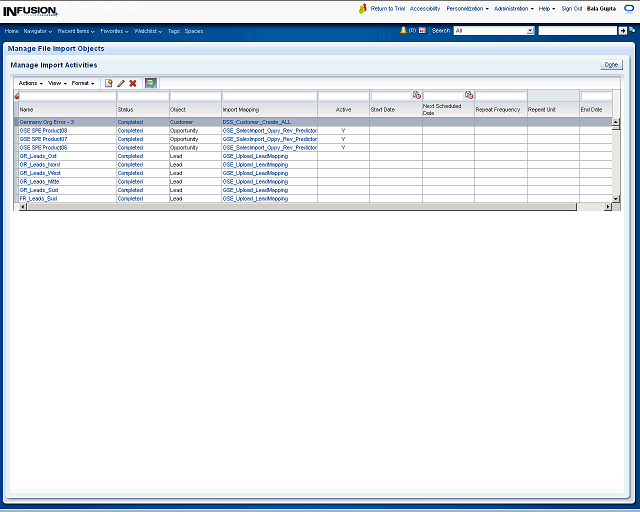Open Next Scheduled Date calendar picker
The height and width of the screenshot is (512, 640).
(x=468, y=96)
